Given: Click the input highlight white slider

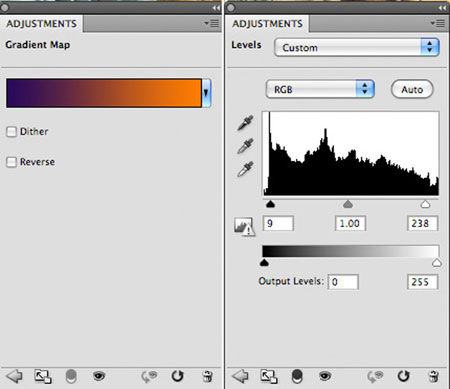Looking at the screenshot, I should point(425,204).
